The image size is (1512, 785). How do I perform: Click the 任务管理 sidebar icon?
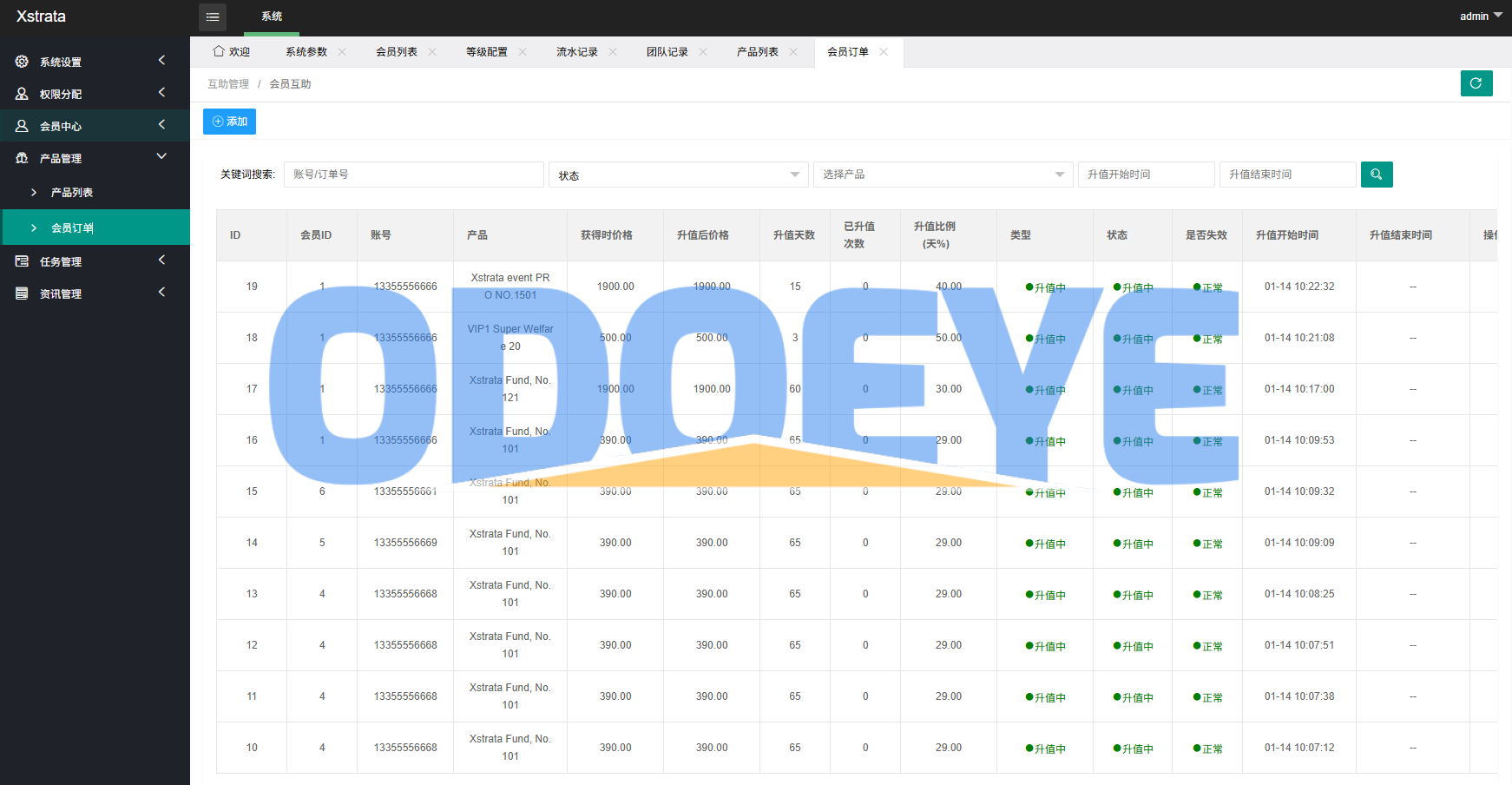click(x=22, y=261)
